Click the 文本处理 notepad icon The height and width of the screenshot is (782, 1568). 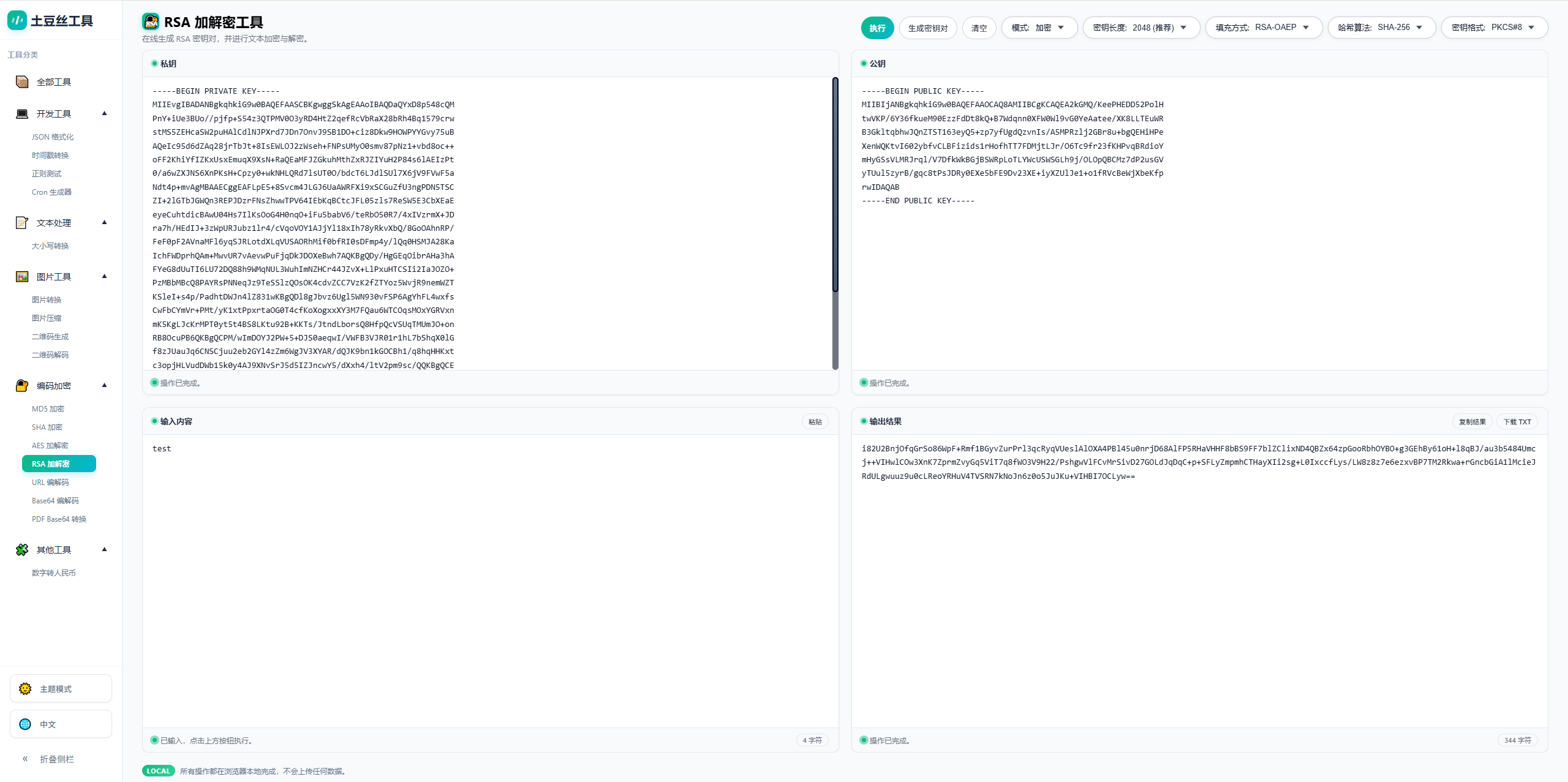[x=22, y=223]
